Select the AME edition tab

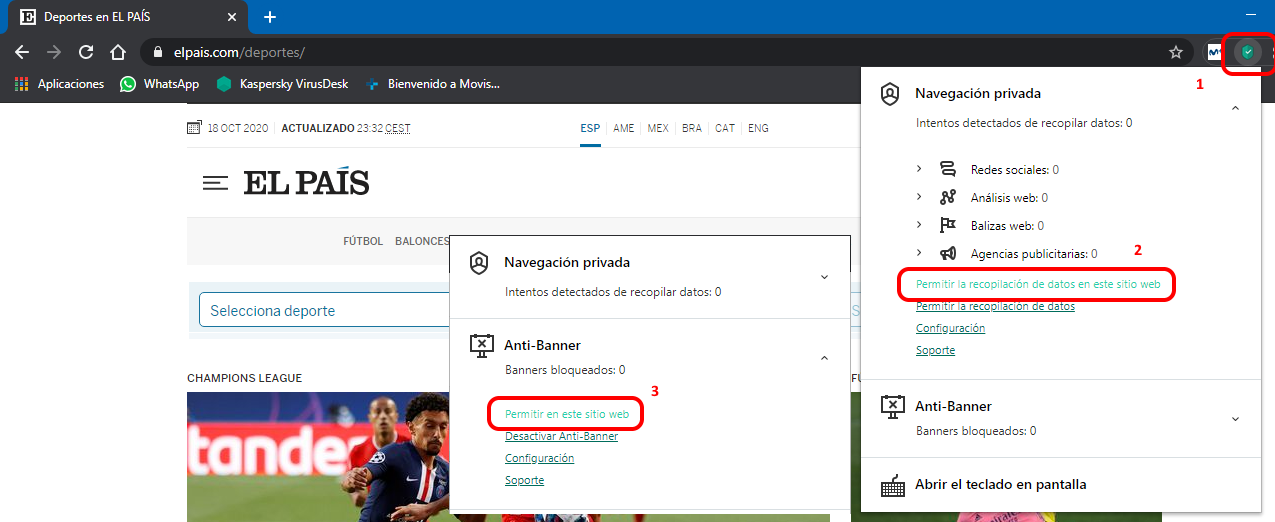(624, 128)
